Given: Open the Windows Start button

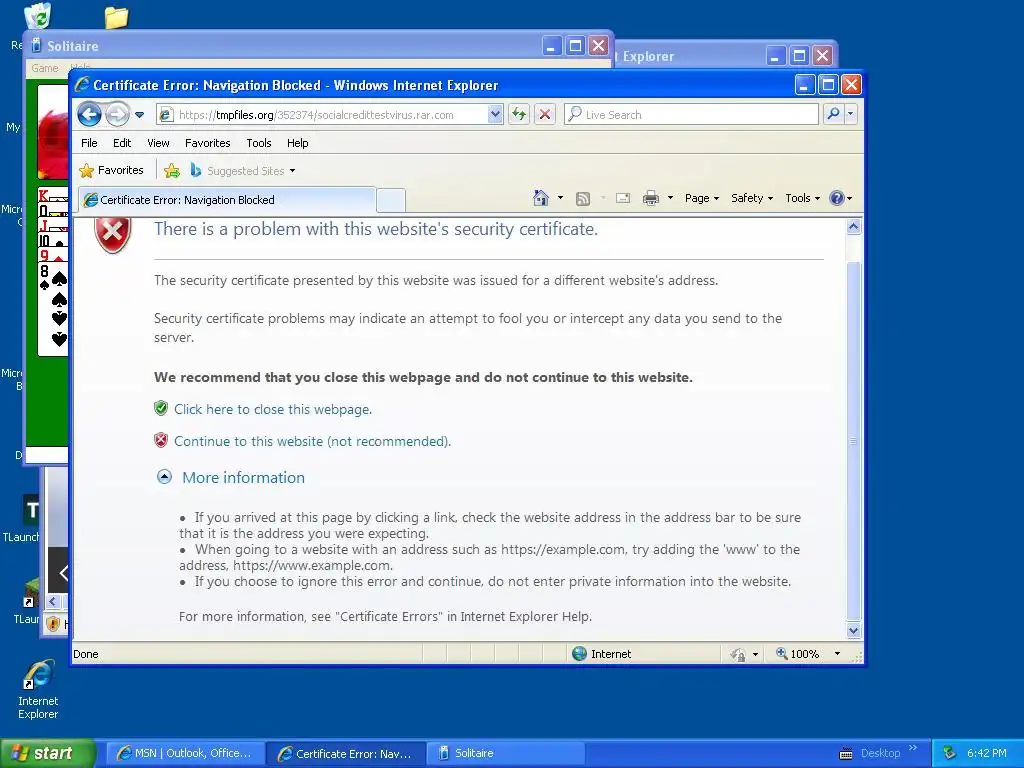Looking at the screenshot, I should [46, 754].
